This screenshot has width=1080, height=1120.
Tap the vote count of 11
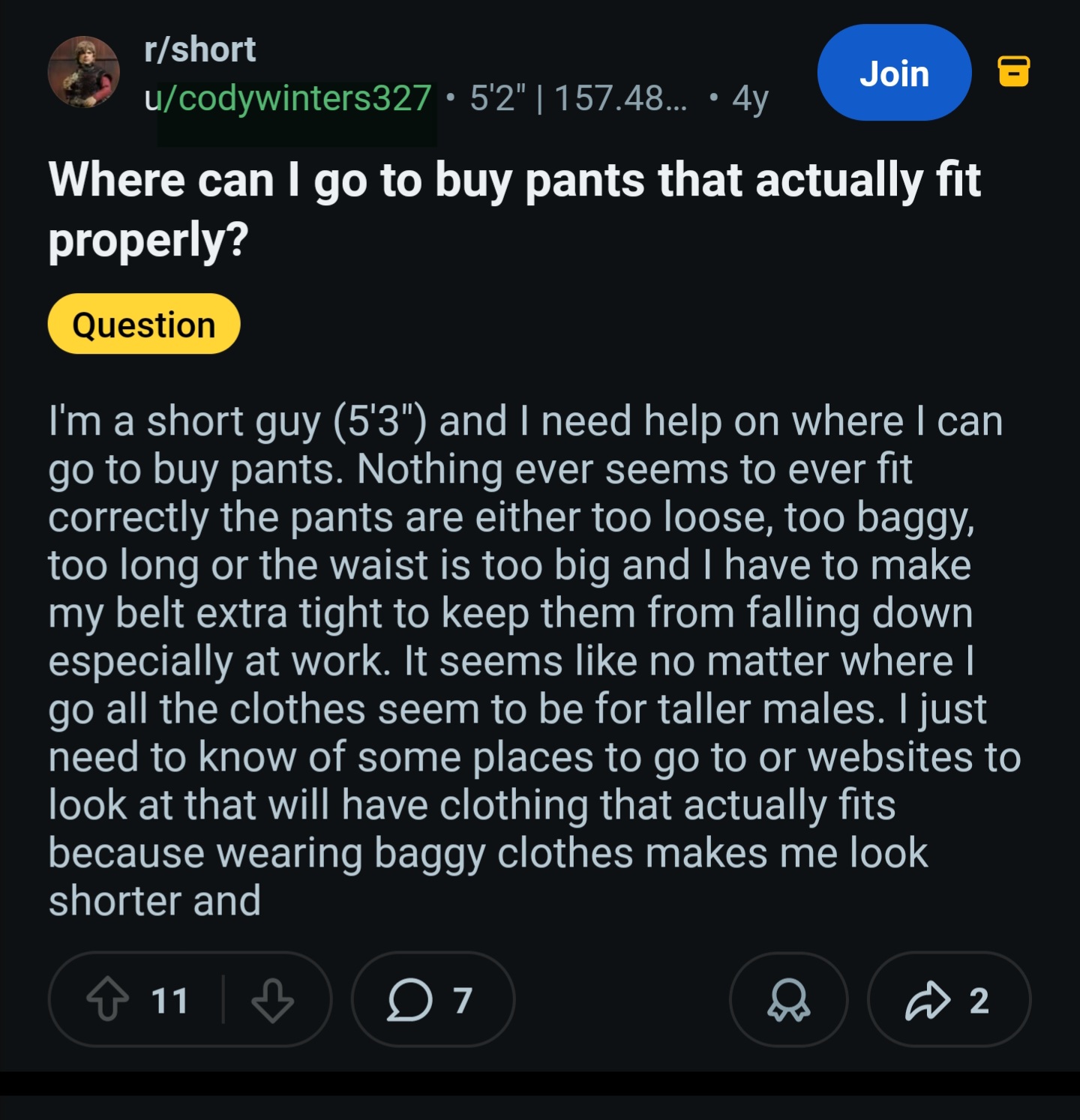(169, 1000)
